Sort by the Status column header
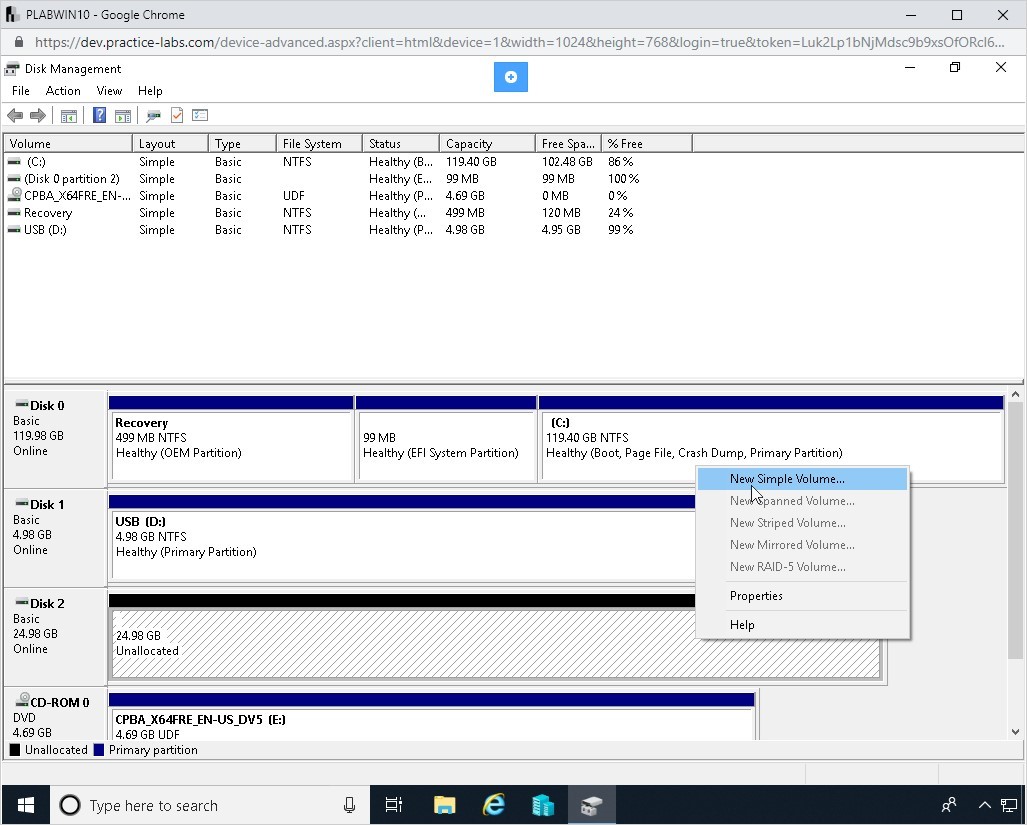 pyautogui.click(x=401, y=143)
